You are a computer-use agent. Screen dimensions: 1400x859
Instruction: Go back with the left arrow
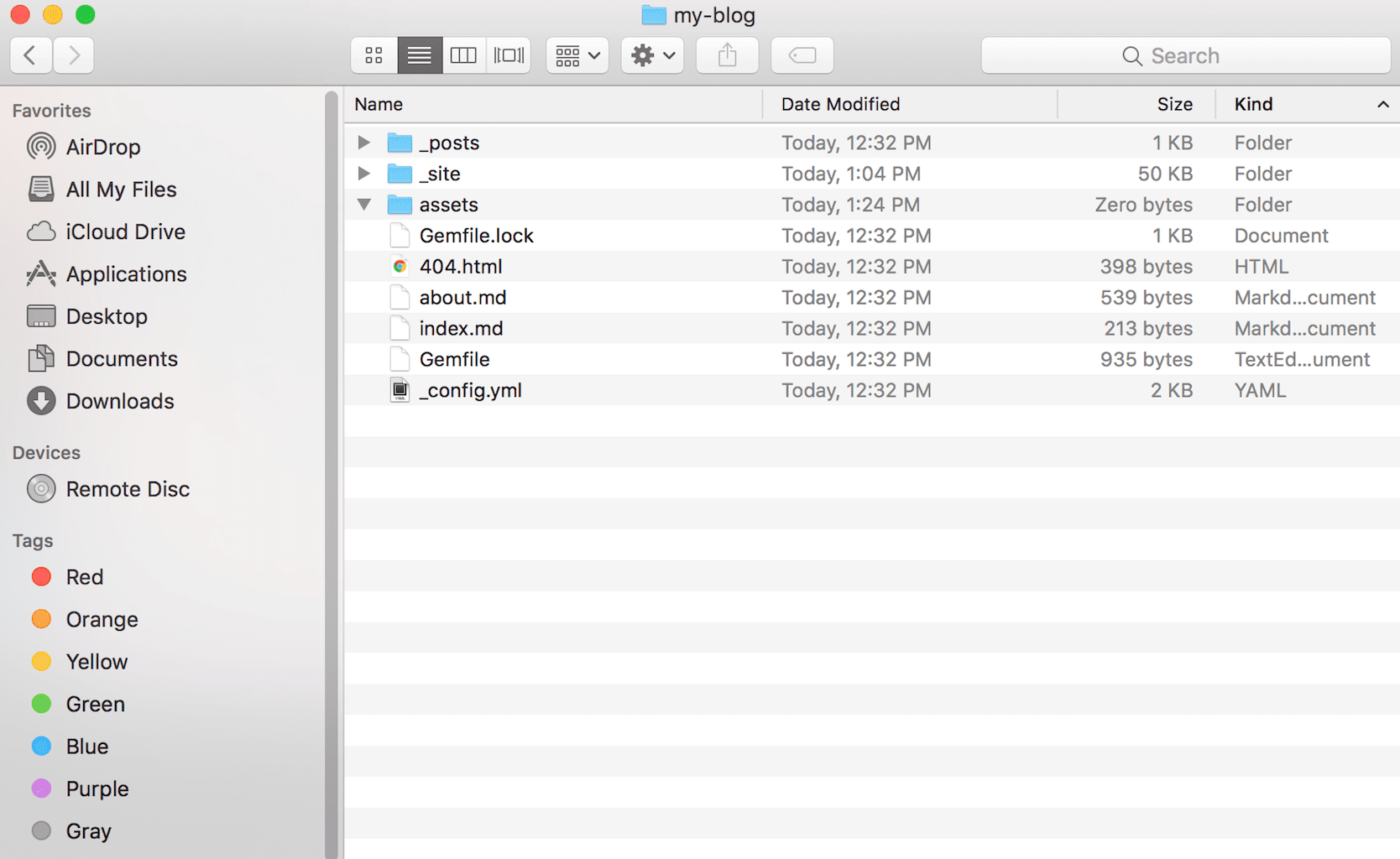tap(31, 55)
